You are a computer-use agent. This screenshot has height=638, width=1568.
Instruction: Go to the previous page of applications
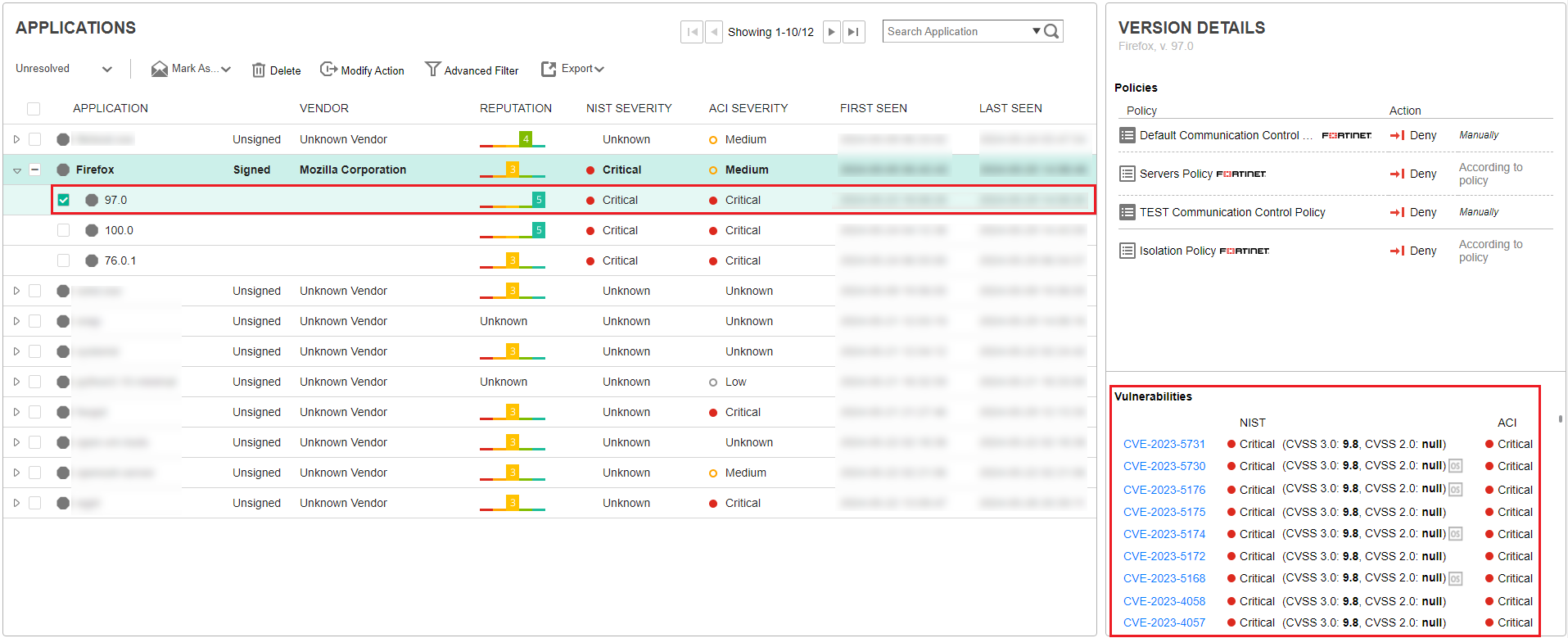point(714,32)
